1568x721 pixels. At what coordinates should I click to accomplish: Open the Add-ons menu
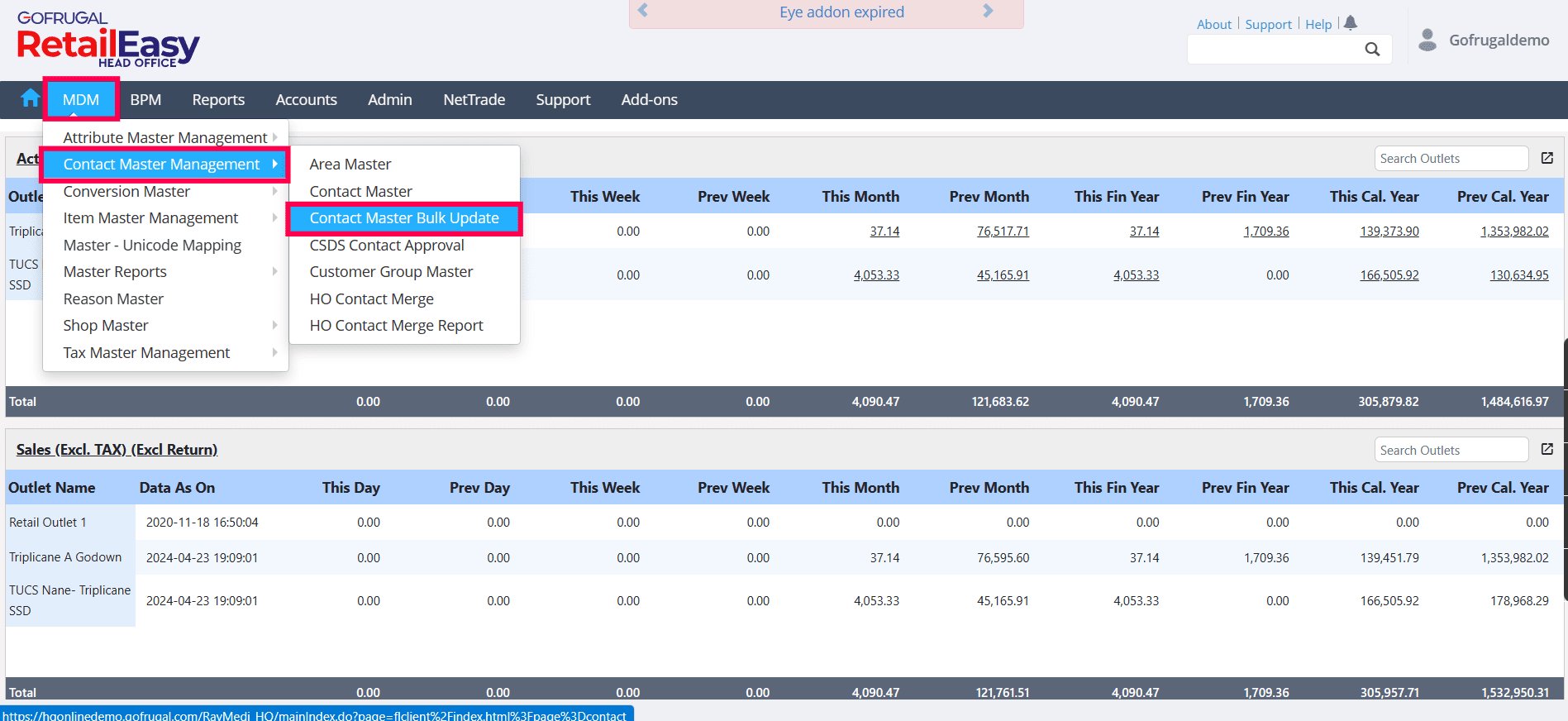coord(650,100)
